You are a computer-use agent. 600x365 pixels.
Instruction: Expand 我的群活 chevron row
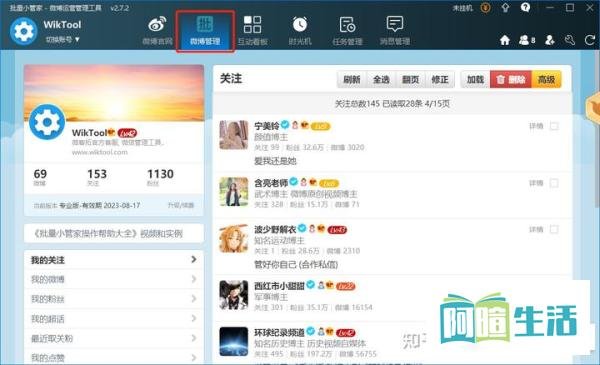tap(114, 319)
